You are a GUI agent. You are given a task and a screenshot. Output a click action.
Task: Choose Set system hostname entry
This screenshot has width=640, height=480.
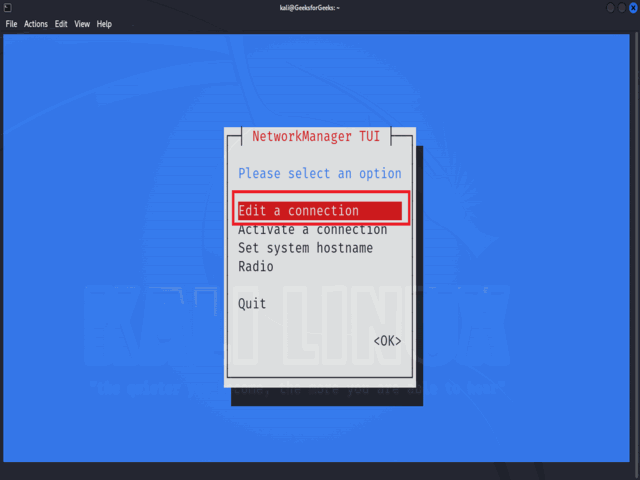[x=305, y=248]
